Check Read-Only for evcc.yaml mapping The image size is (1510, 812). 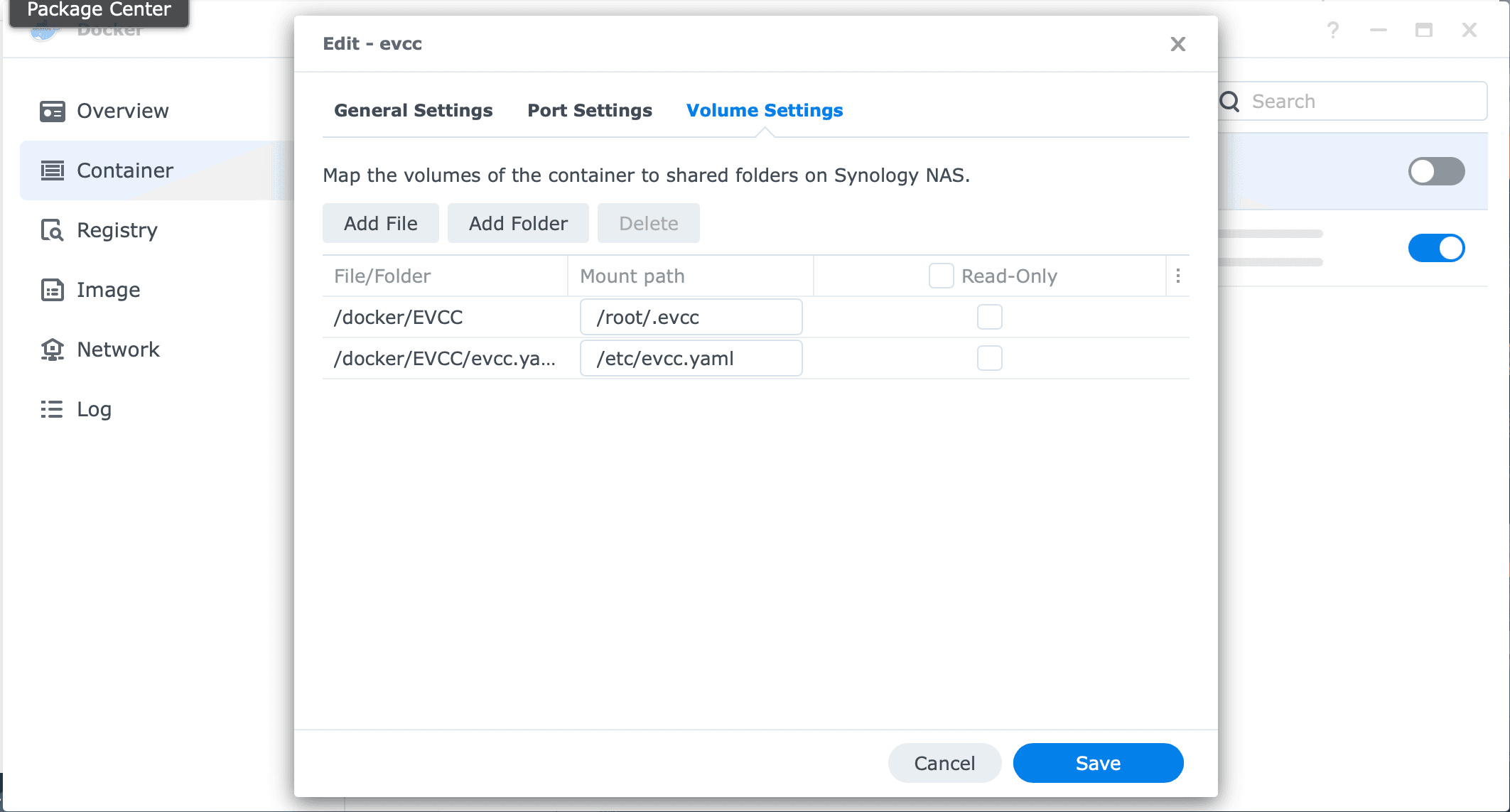pyautogui.click(x=989, y=358)
